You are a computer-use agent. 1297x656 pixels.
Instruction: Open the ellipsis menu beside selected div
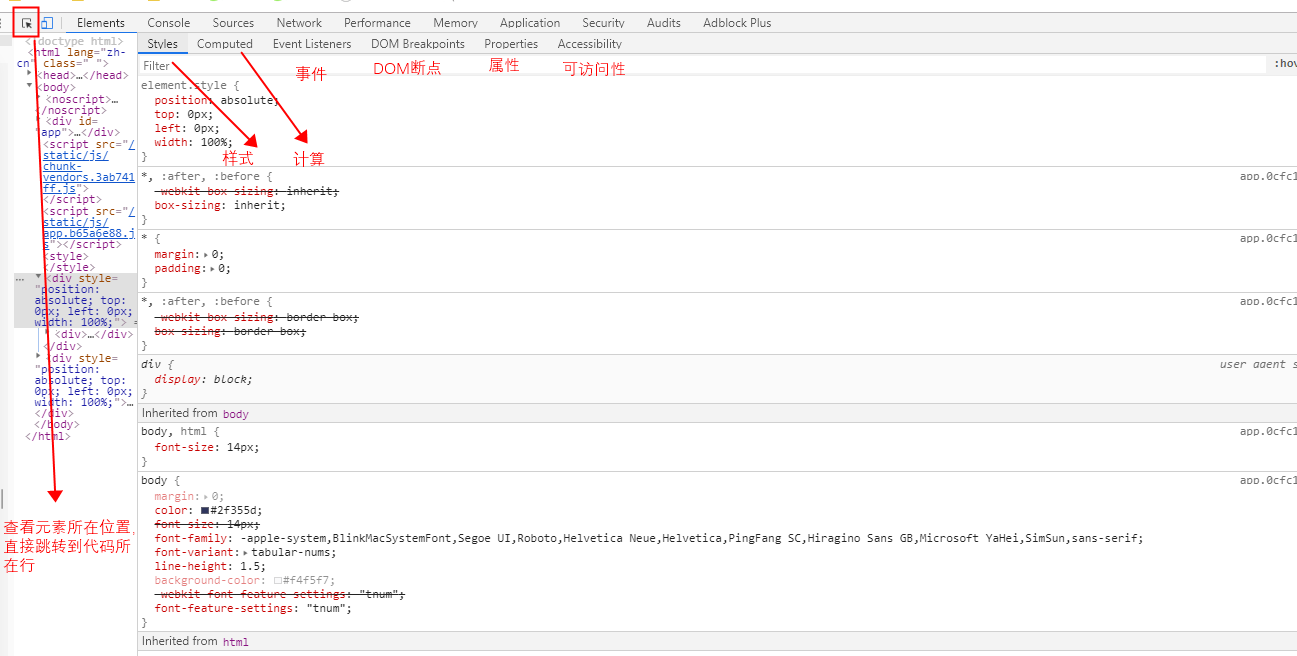[19, 278]
